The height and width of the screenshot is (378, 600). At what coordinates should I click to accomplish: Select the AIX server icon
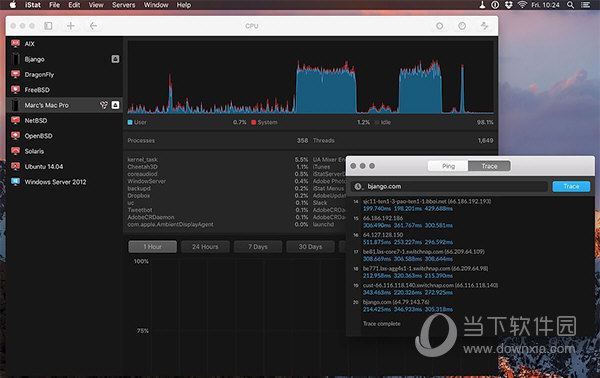[15, 44]
